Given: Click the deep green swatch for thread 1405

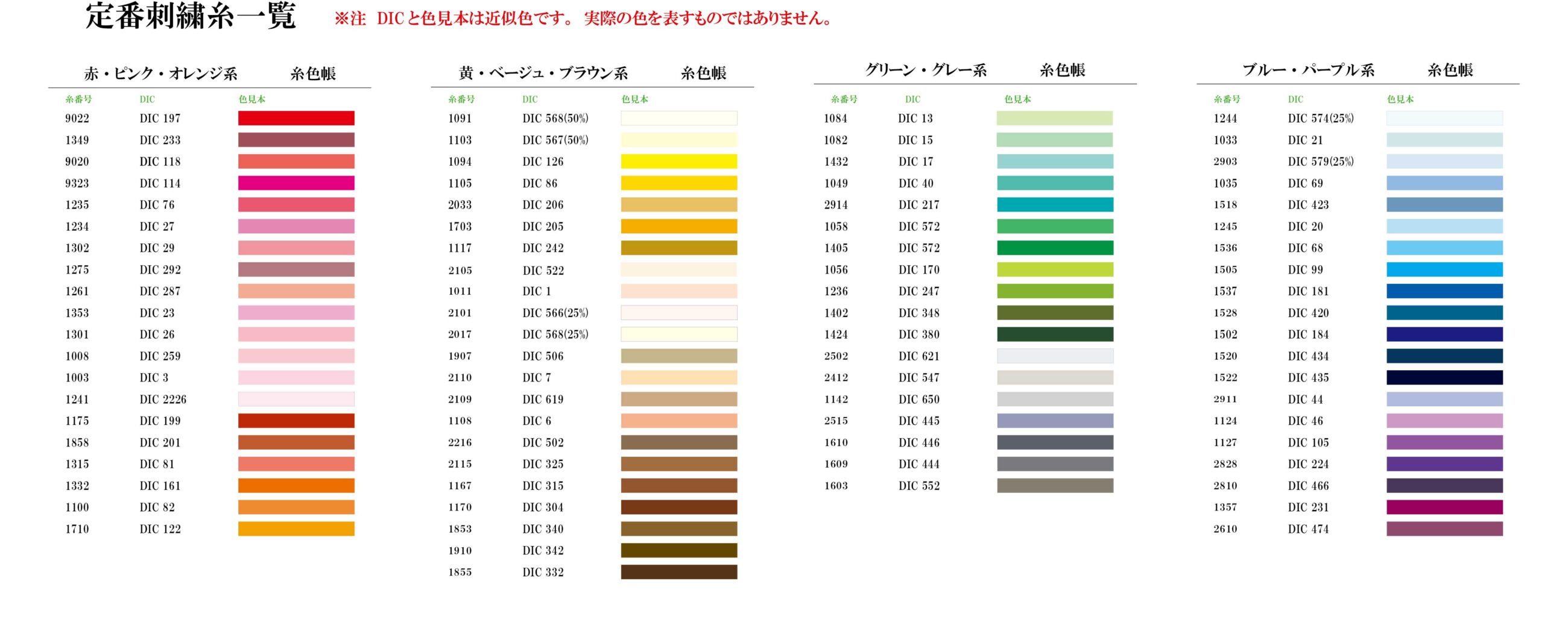Looking at the screenshot, I should tap(1055, 248).
